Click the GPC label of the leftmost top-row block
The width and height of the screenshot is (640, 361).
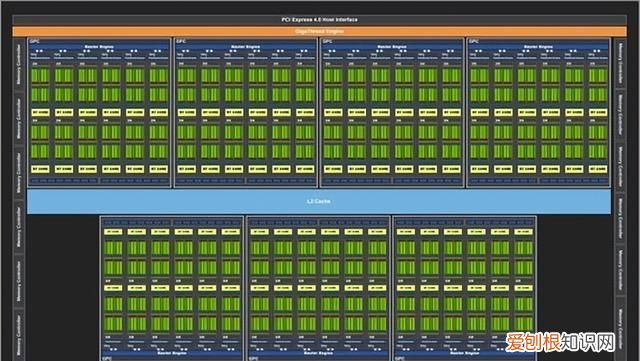coord(34,41)
